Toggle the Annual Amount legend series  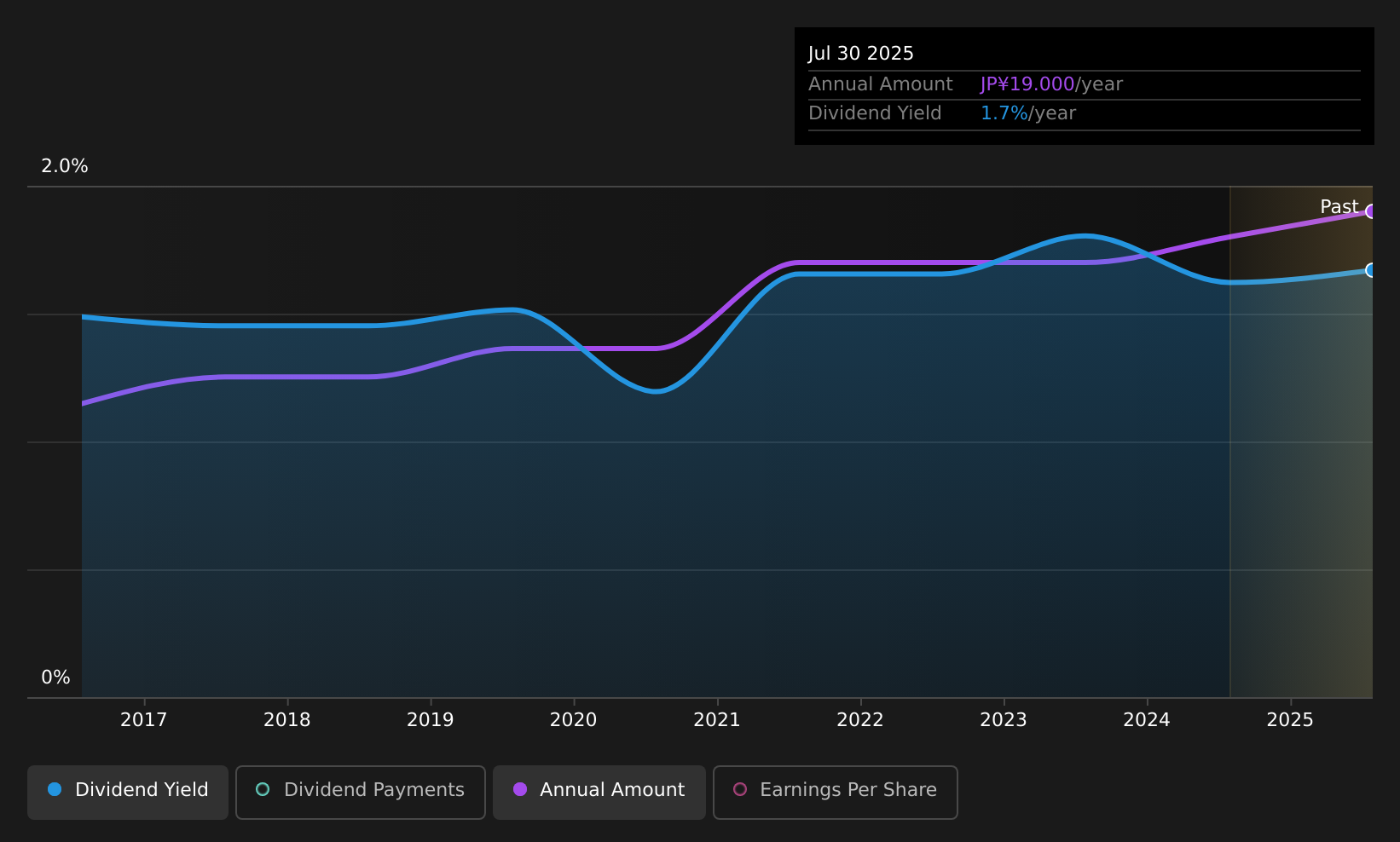pos(599,792)
